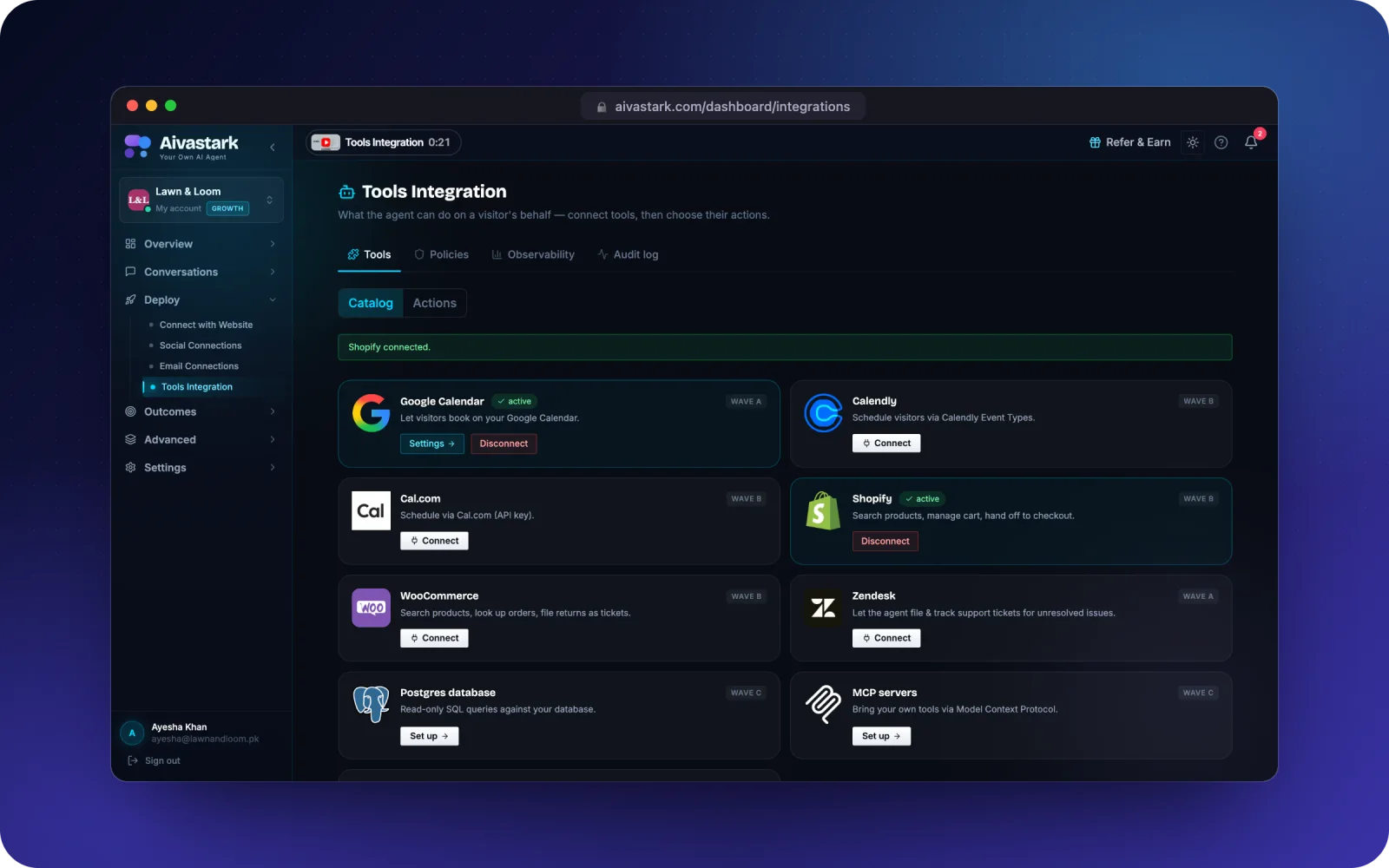Expand the Overview chevron
Viewport: 1389px width, 868px height.
273,244
